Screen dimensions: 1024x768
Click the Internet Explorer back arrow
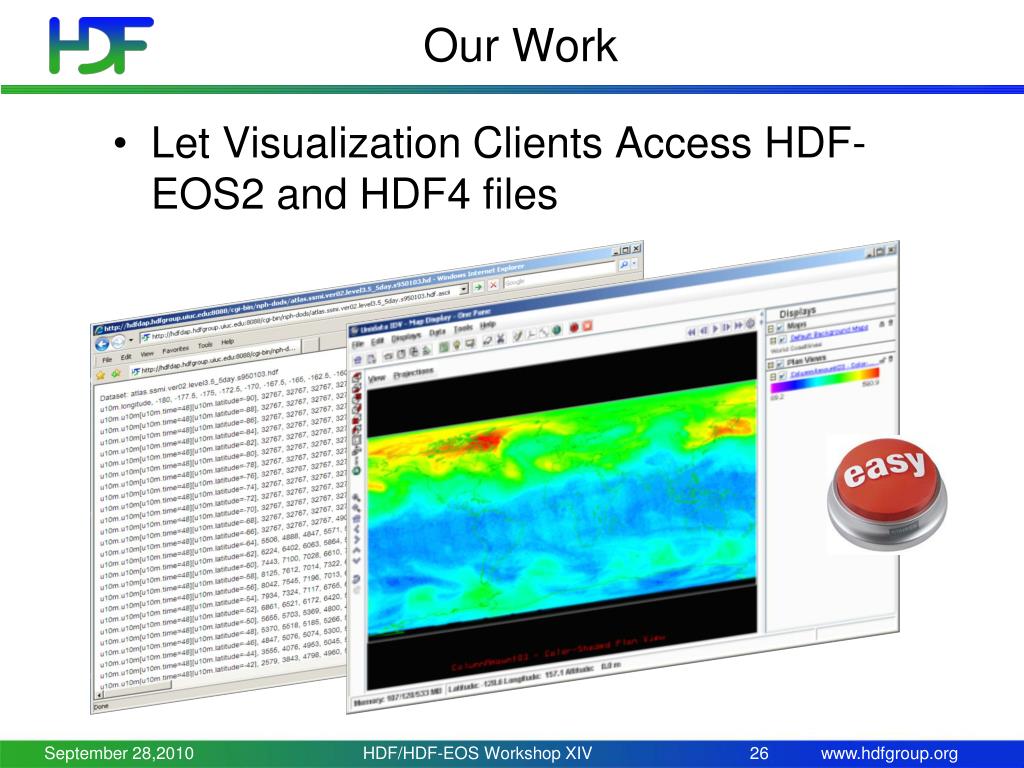103,344
